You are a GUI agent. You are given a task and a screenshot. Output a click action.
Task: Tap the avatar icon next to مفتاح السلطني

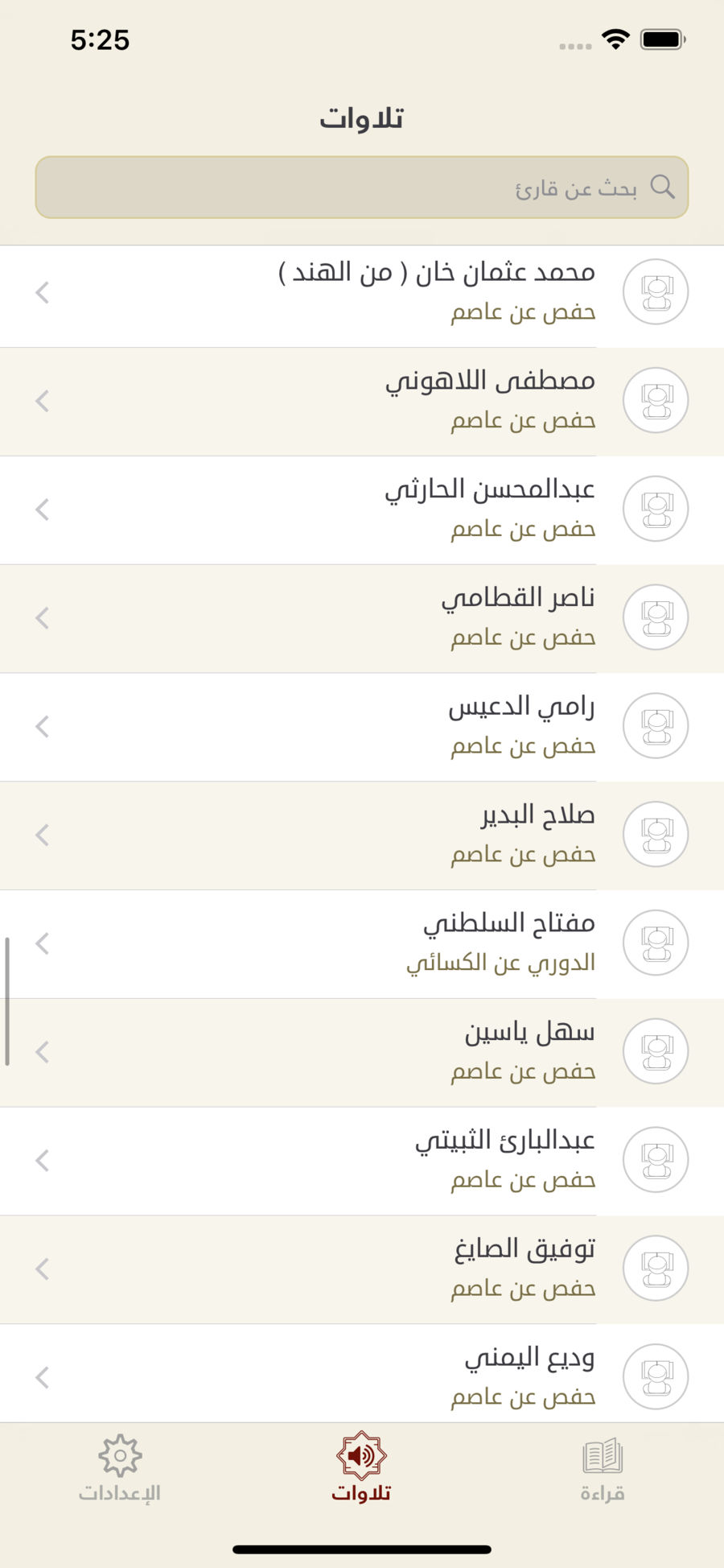(x=656, y=943)
